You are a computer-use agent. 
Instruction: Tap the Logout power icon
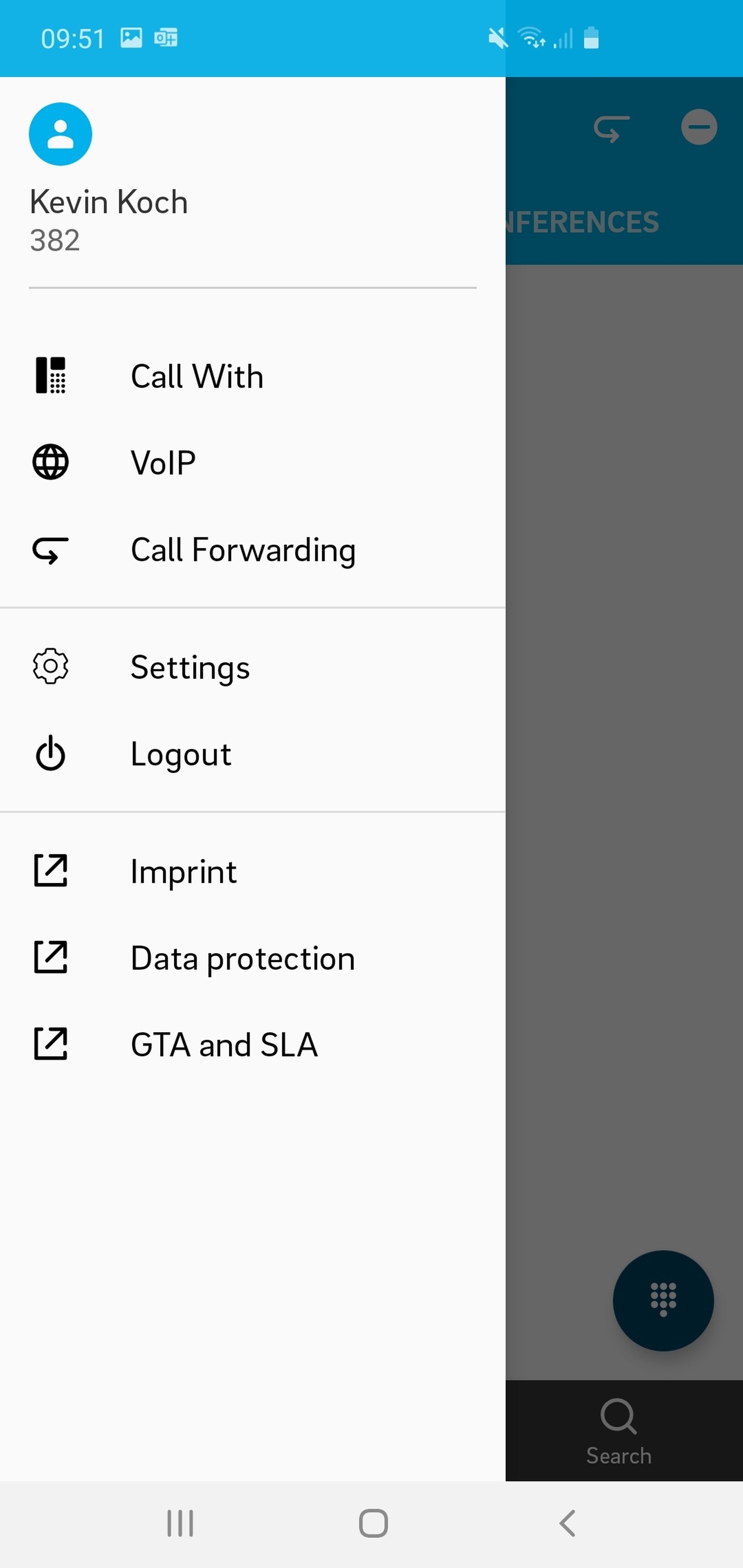tap(51, 754)
